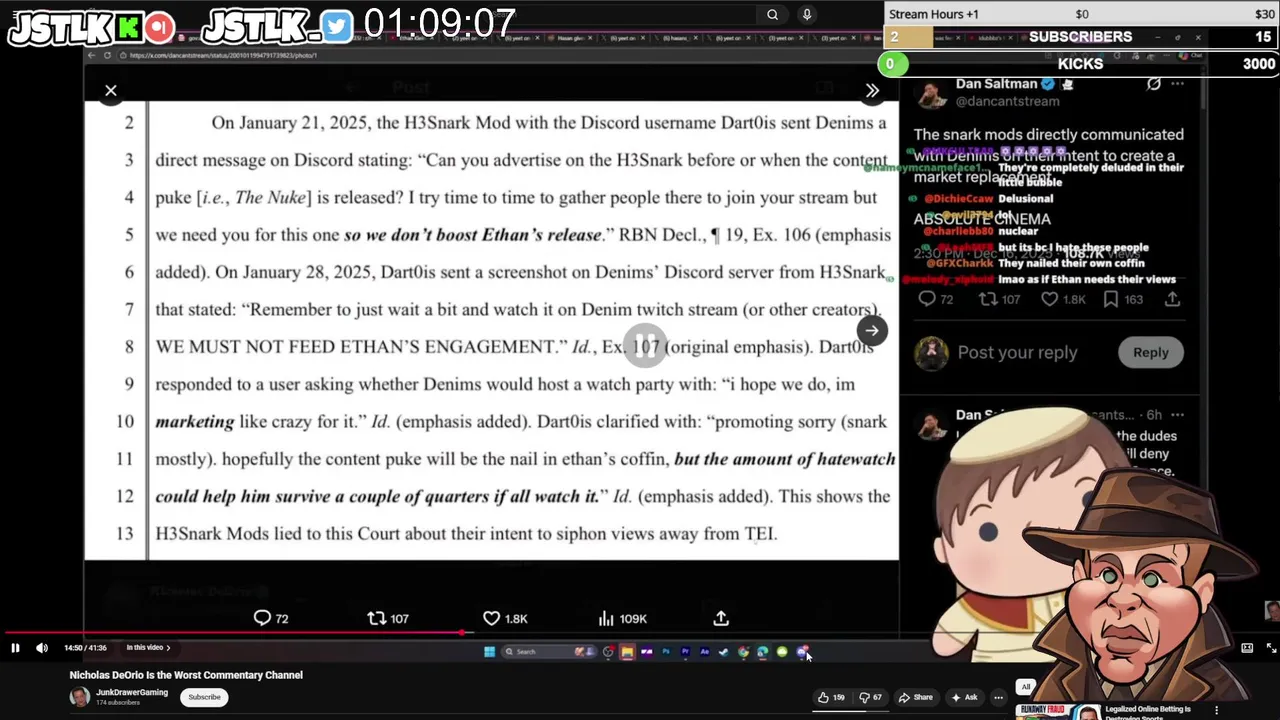Open the three-dot menu on Dan Saltman's post

coord(1178,84)
